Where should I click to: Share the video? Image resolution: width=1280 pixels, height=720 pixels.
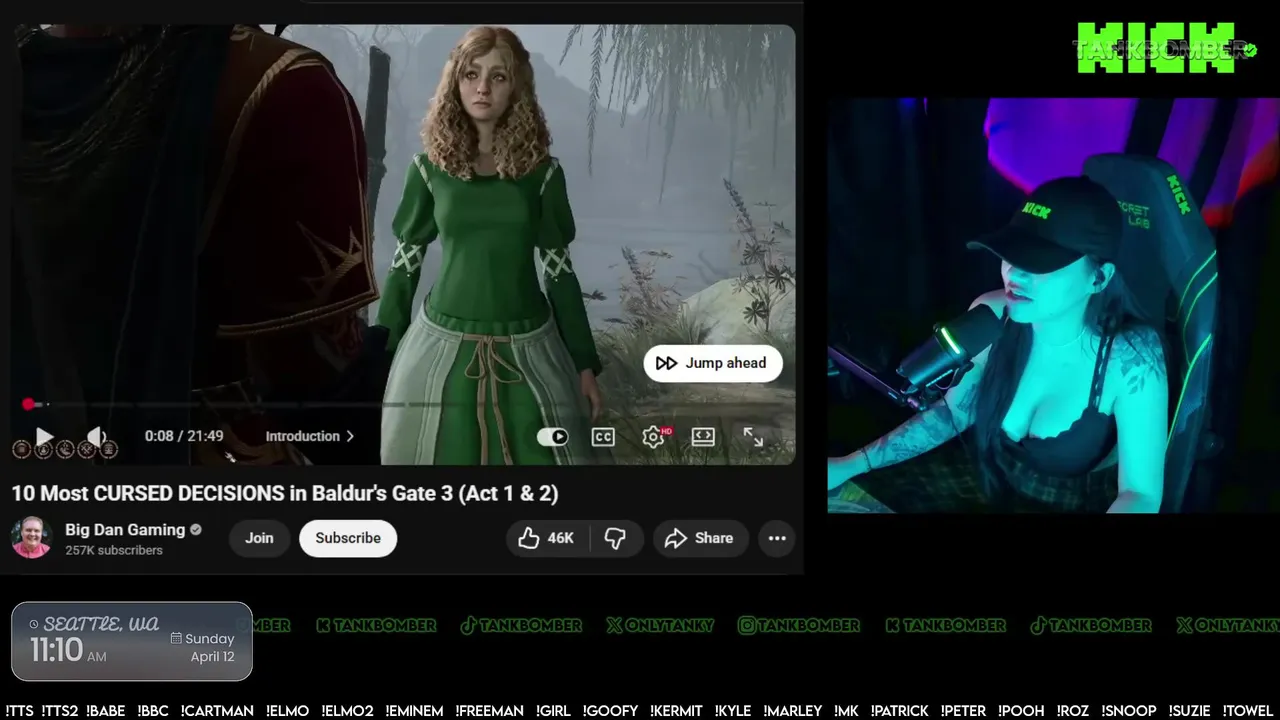click(700, 538)
